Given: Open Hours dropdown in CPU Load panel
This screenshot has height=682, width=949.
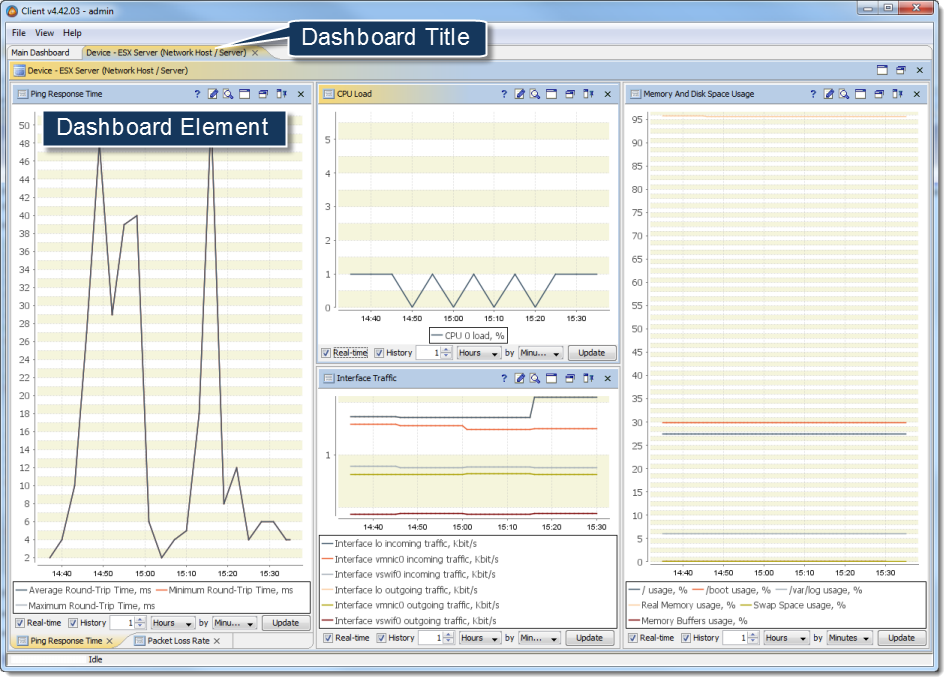Looking at the screenshot, I should [x=480, y=353].
